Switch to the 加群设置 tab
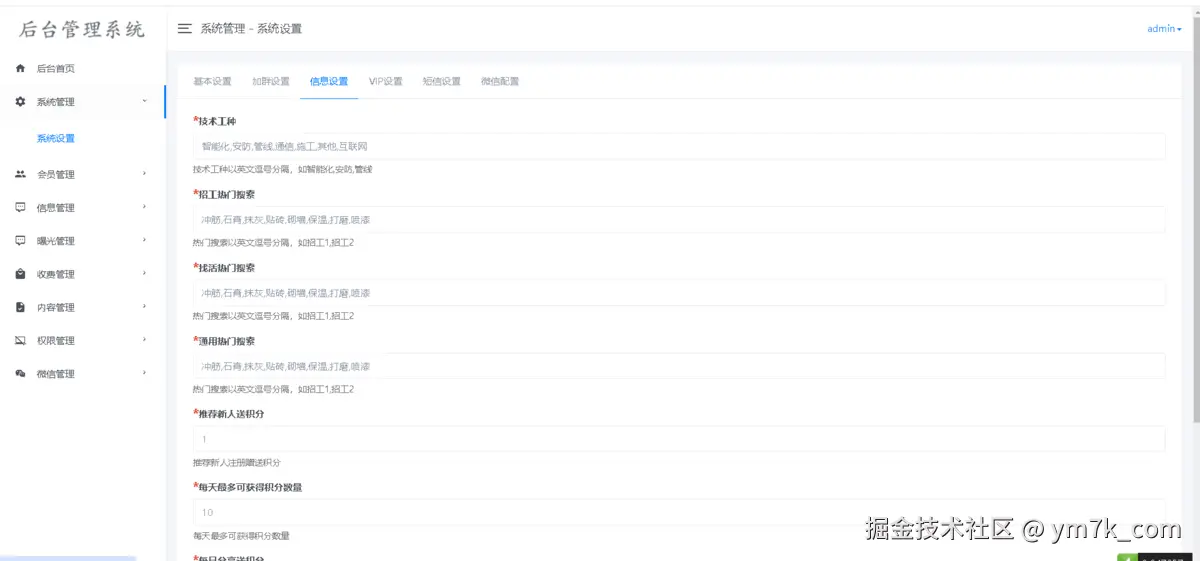Image resolution: width=1200 pixels, height=561 pixels. pyautogui.click(x=271, y=82)
